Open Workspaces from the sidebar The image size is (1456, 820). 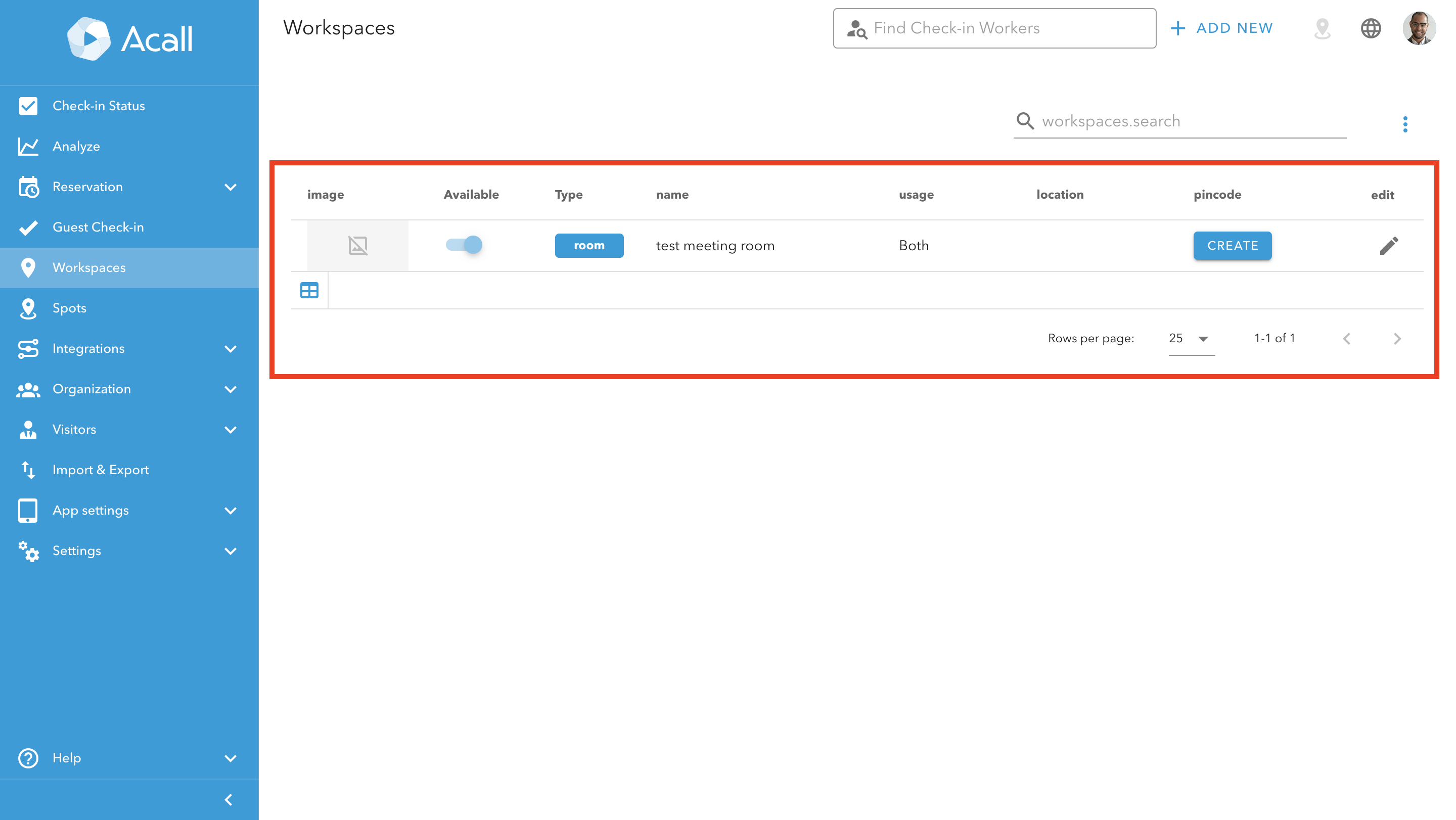coord(89,267)
